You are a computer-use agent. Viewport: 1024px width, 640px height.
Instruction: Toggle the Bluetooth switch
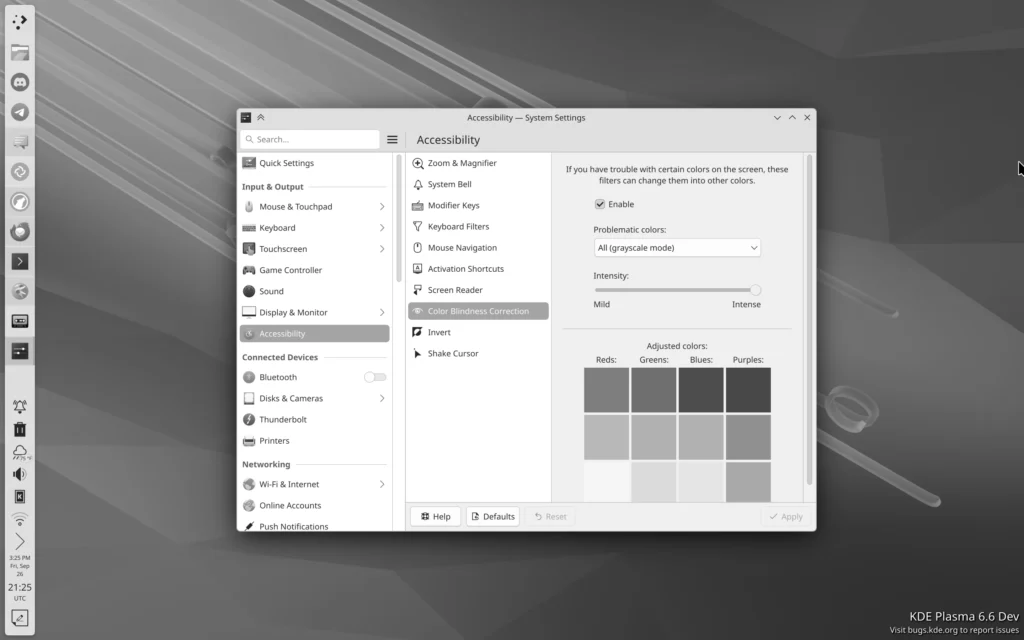click(375, 377)
